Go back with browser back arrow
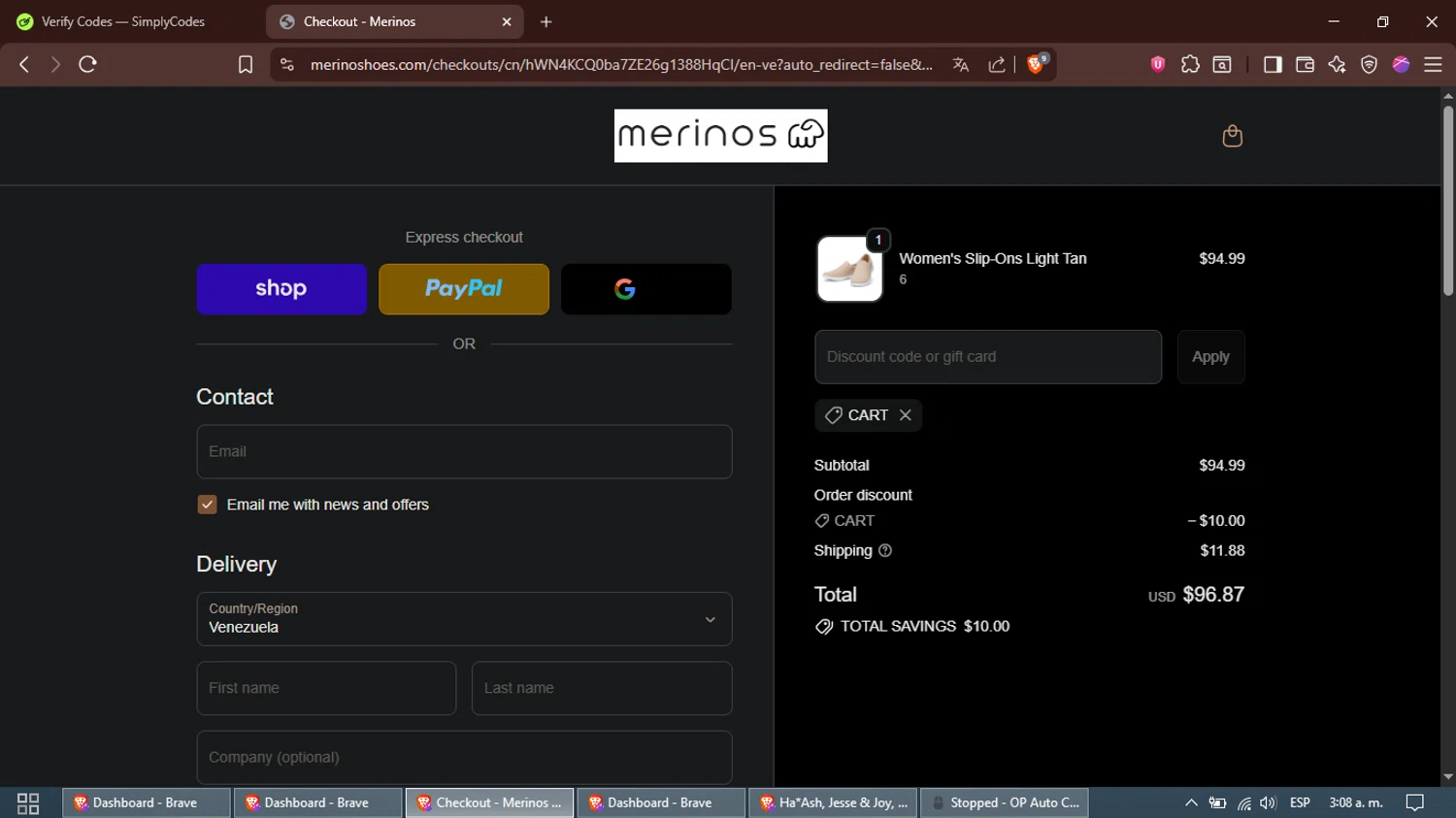1456x818 pixels. coord(24,64)
